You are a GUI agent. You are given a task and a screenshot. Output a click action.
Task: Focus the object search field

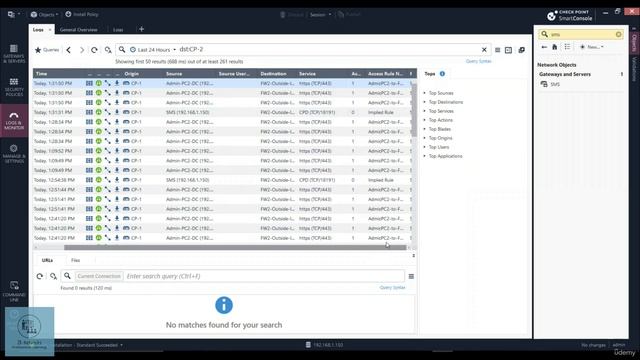click(581, 34)
